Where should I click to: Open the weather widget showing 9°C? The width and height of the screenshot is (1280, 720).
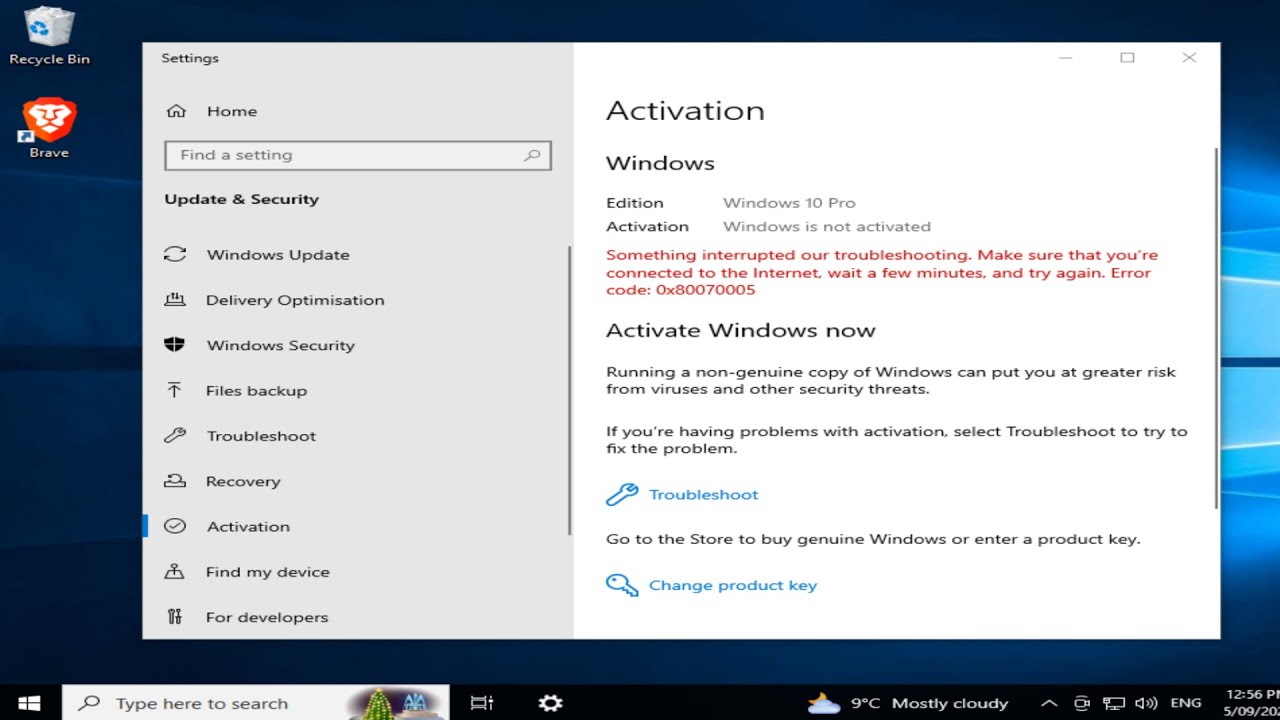tap(908, 703)
